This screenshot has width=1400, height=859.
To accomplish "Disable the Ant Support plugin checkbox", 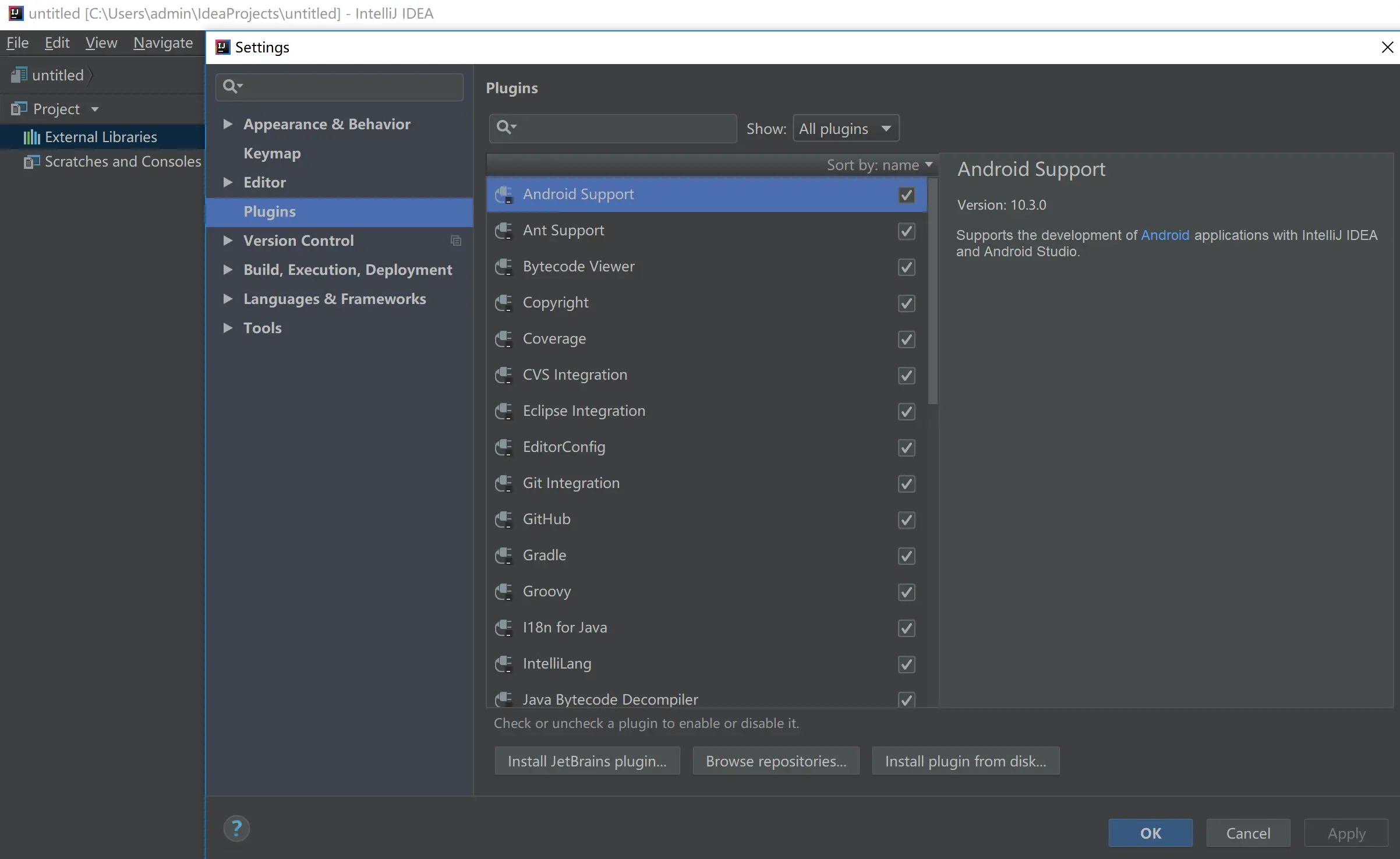I will click(906, 231).
